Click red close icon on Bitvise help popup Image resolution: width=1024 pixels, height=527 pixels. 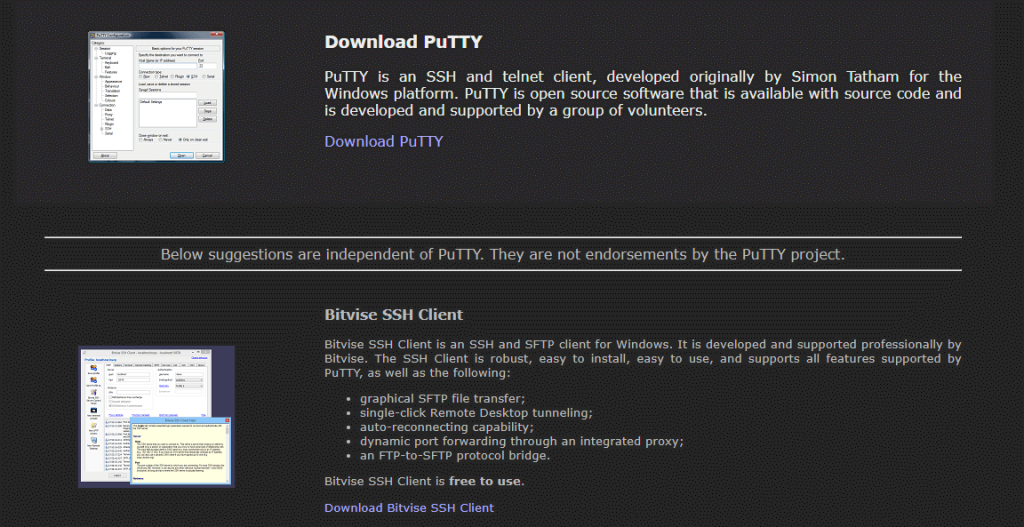point(226,421)
